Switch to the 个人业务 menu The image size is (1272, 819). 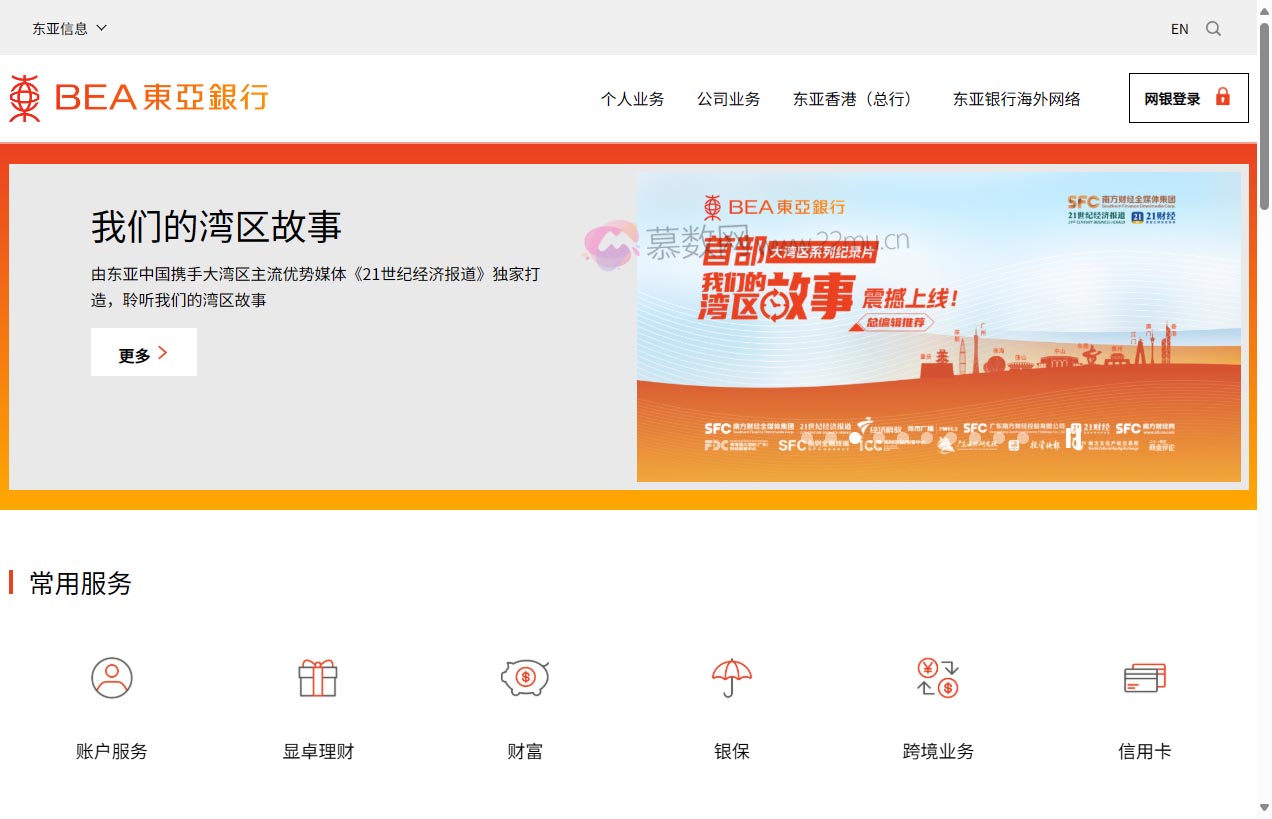pyautogui.click(x=633, y=99)
